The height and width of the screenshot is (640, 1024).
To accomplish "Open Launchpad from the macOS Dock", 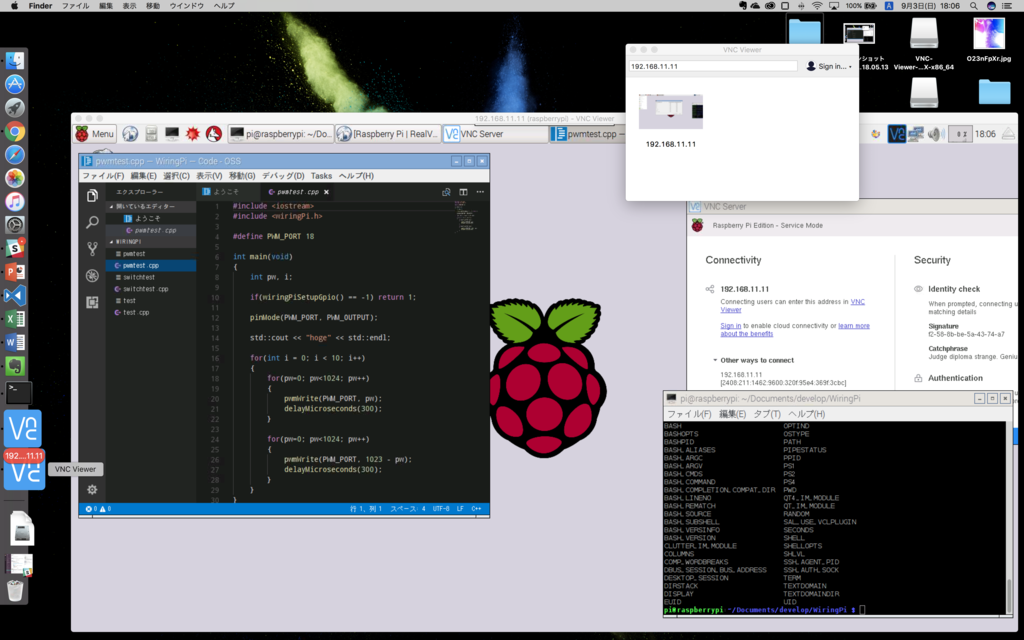I will point(14,108).
